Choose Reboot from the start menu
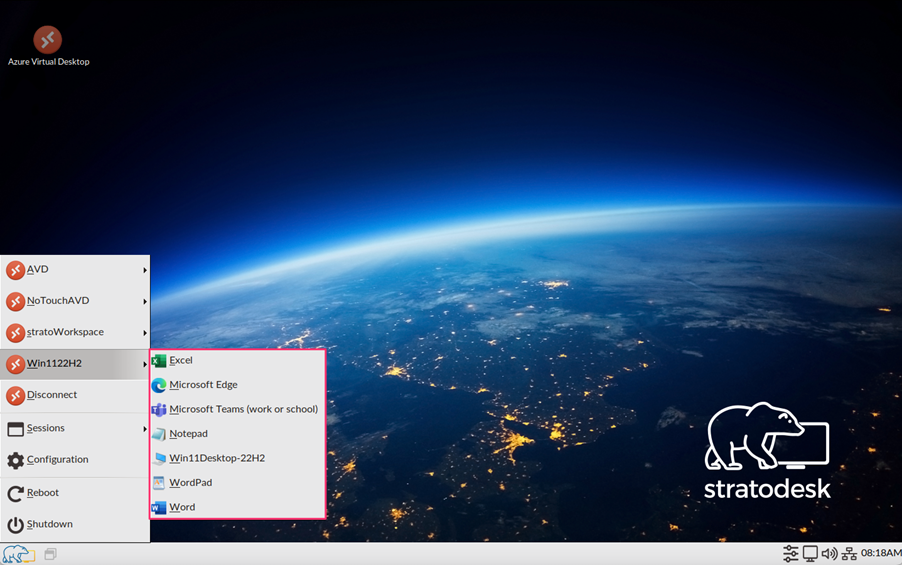The width and height of the screenshot is (902, 565). coord(75,493)
